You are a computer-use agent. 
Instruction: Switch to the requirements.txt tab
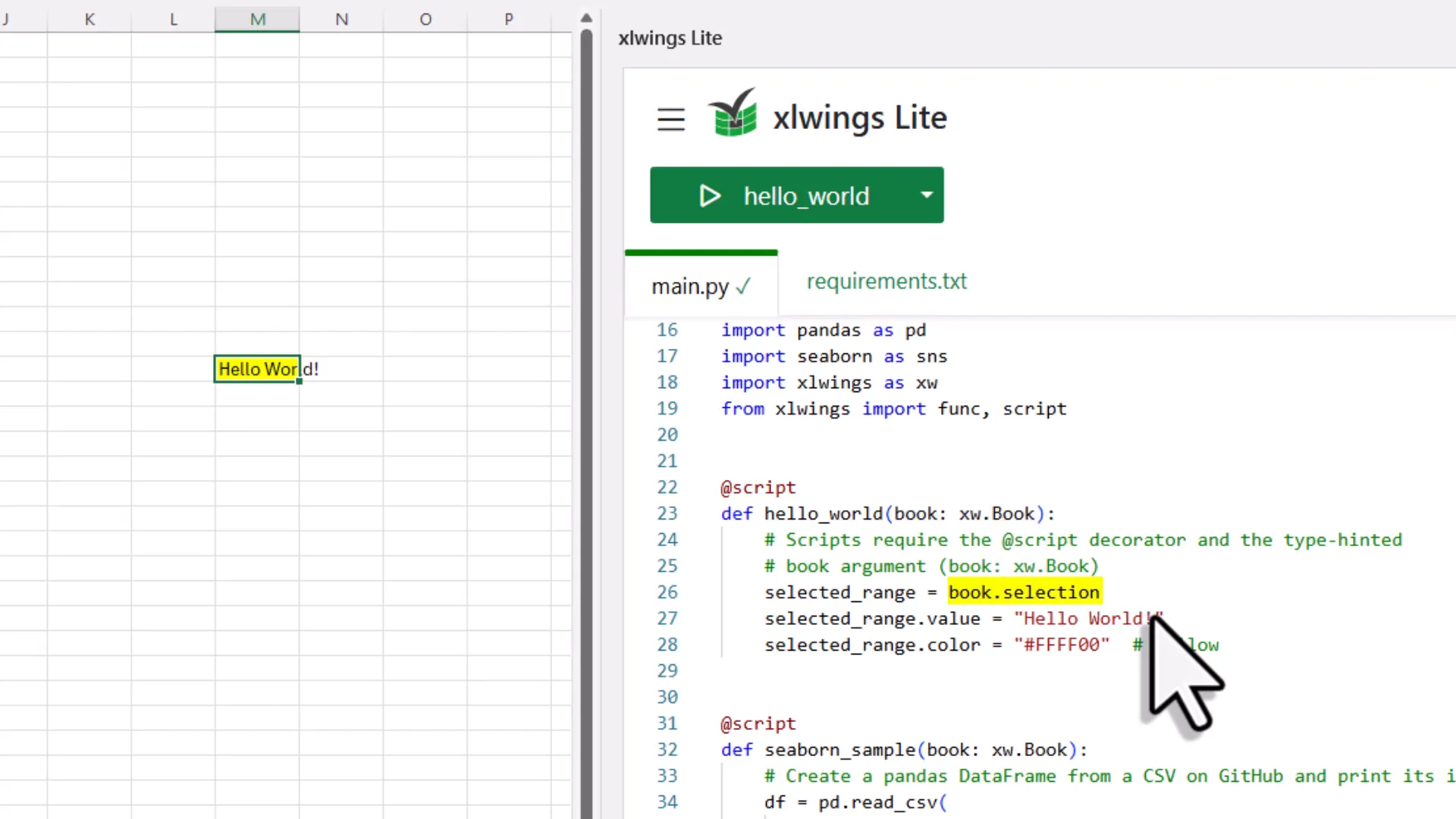[886, 281]
